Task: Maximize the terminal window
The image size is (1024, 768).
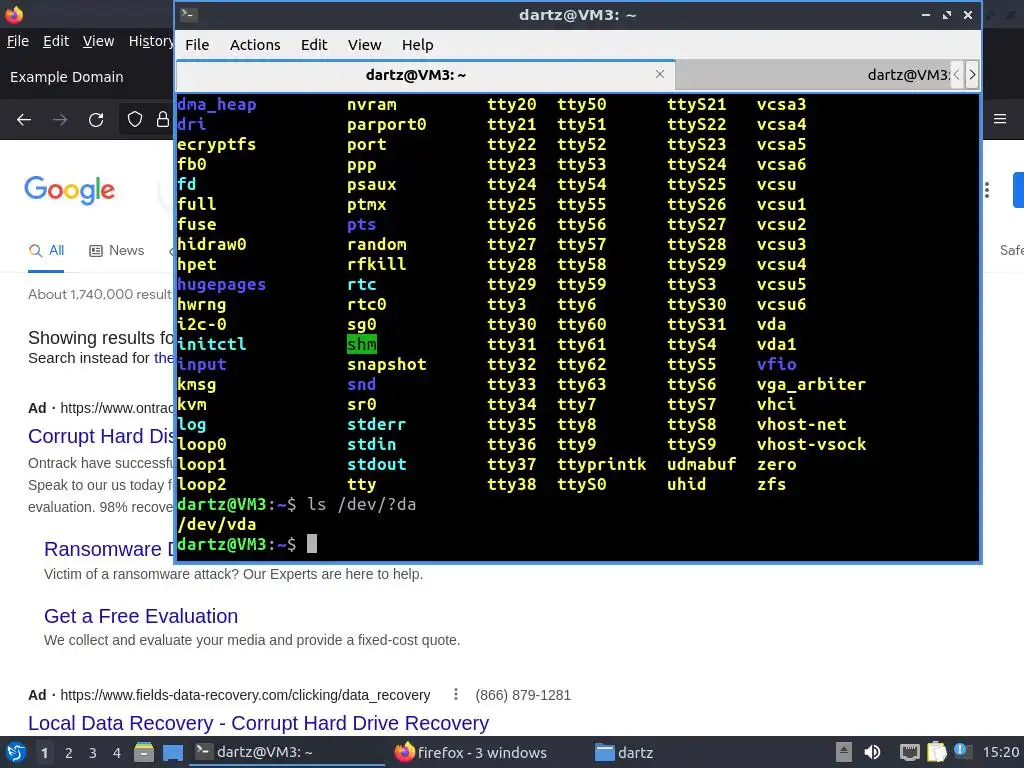Action: [946, 14]
